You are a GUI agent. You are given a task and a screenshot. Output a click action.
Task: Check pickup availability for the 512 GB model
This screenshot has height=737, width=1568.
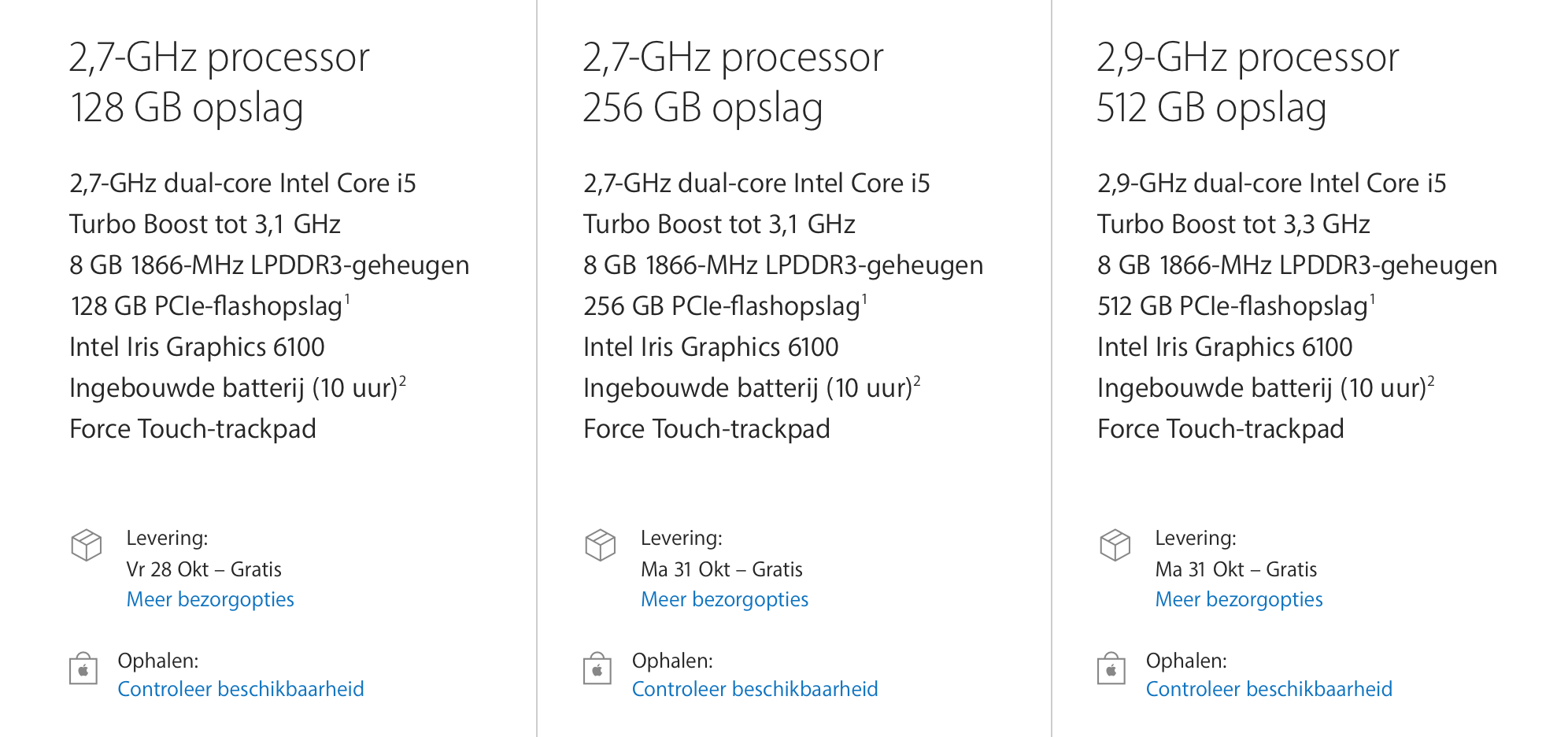tap(1269, 690)
